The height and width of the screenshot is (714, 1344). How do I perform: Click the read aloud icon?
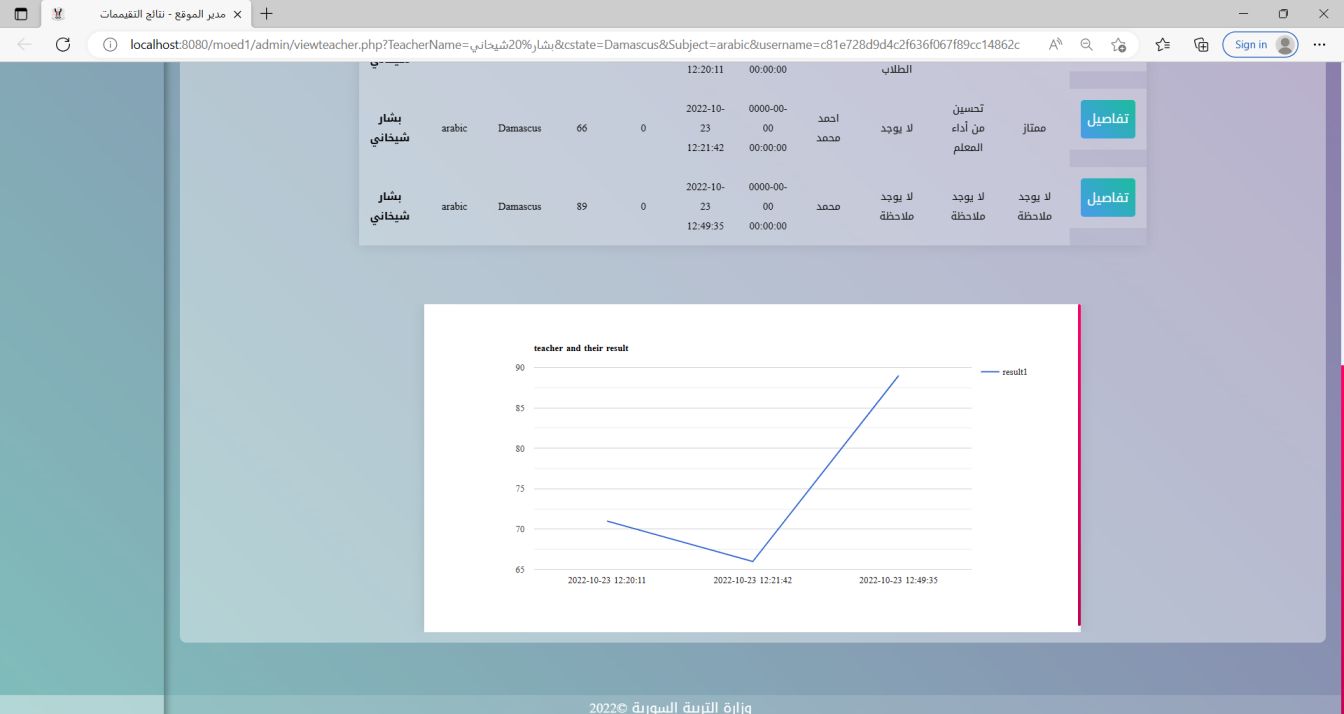(x=1055, y=45)
